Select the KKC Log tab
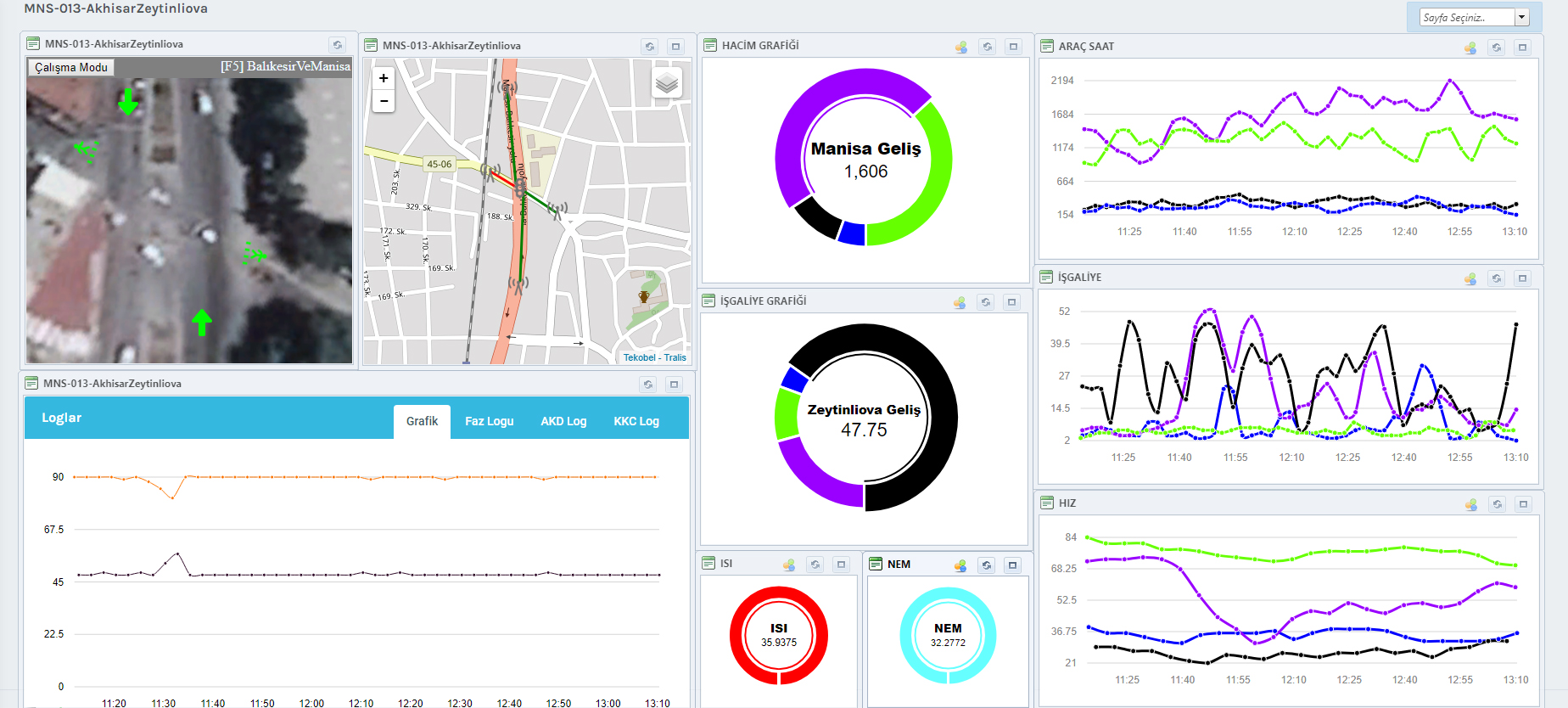The width and height of the screenshot is (1568, 708). (x=636, y=421)
